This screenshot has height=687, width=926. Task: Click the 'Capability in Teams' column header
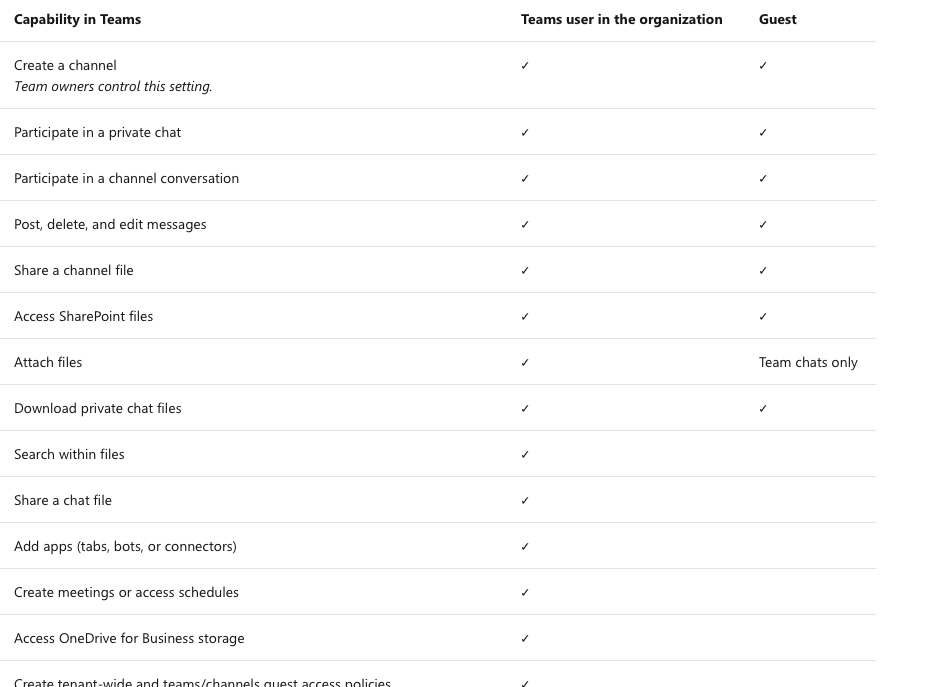[77, 20]
